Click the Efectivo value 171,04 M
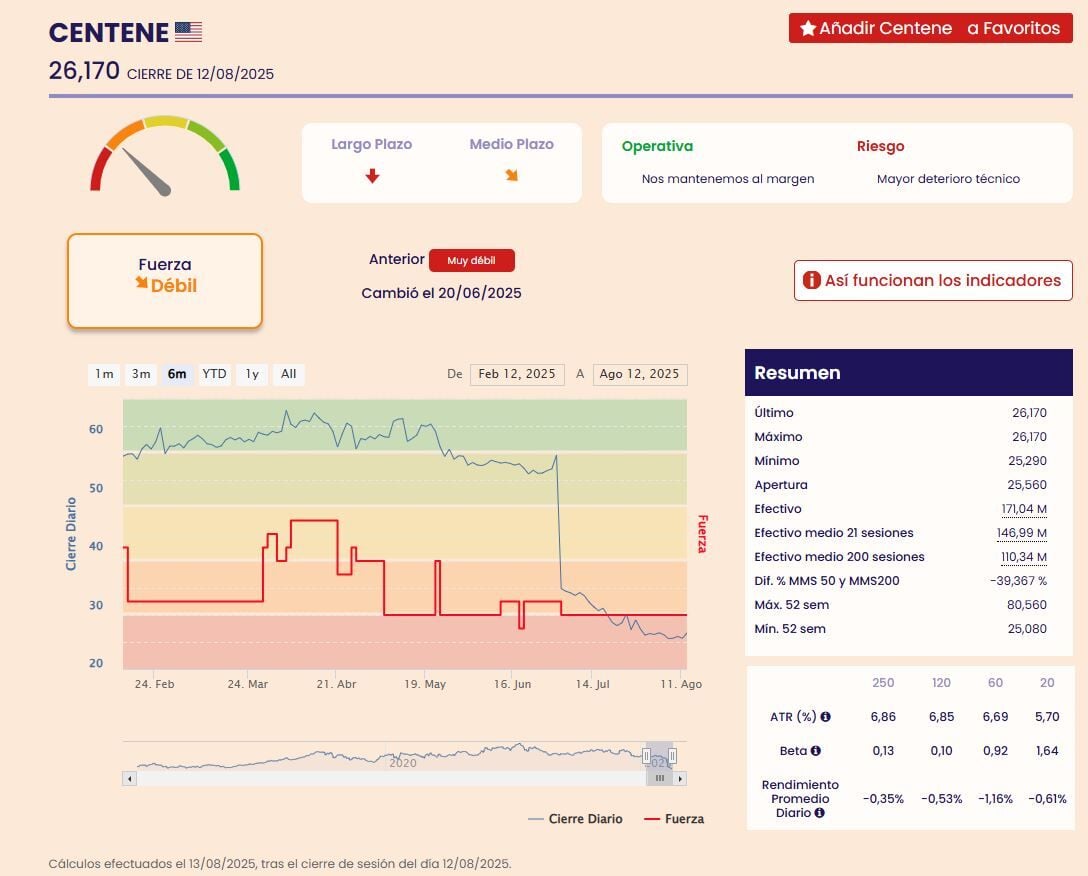This screenshot has height=876, width=1088. pyautogui.click(x=1023, y=509)
